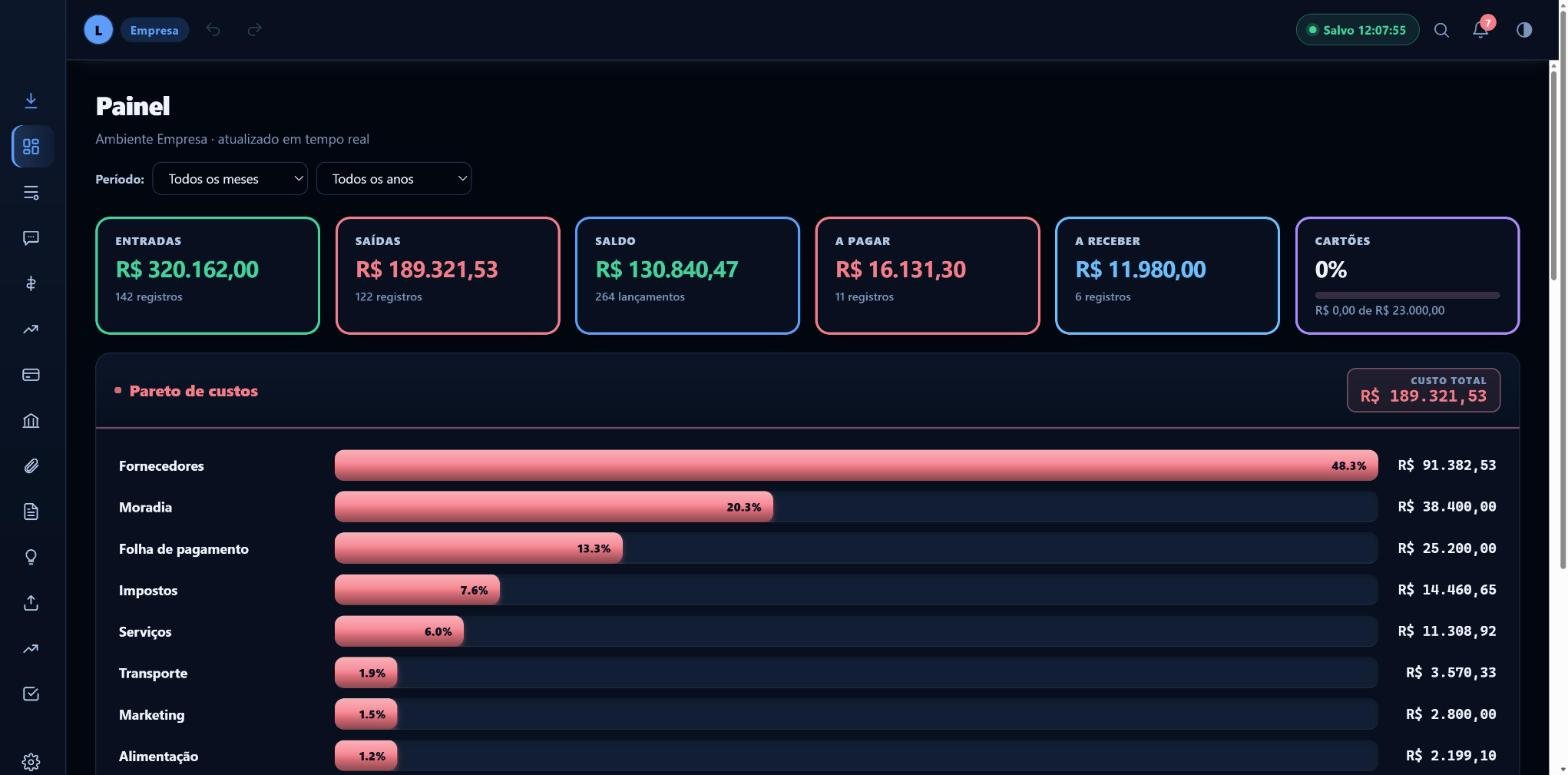
Task: Click the 'Painel' page title
Action: click(133, 106)
